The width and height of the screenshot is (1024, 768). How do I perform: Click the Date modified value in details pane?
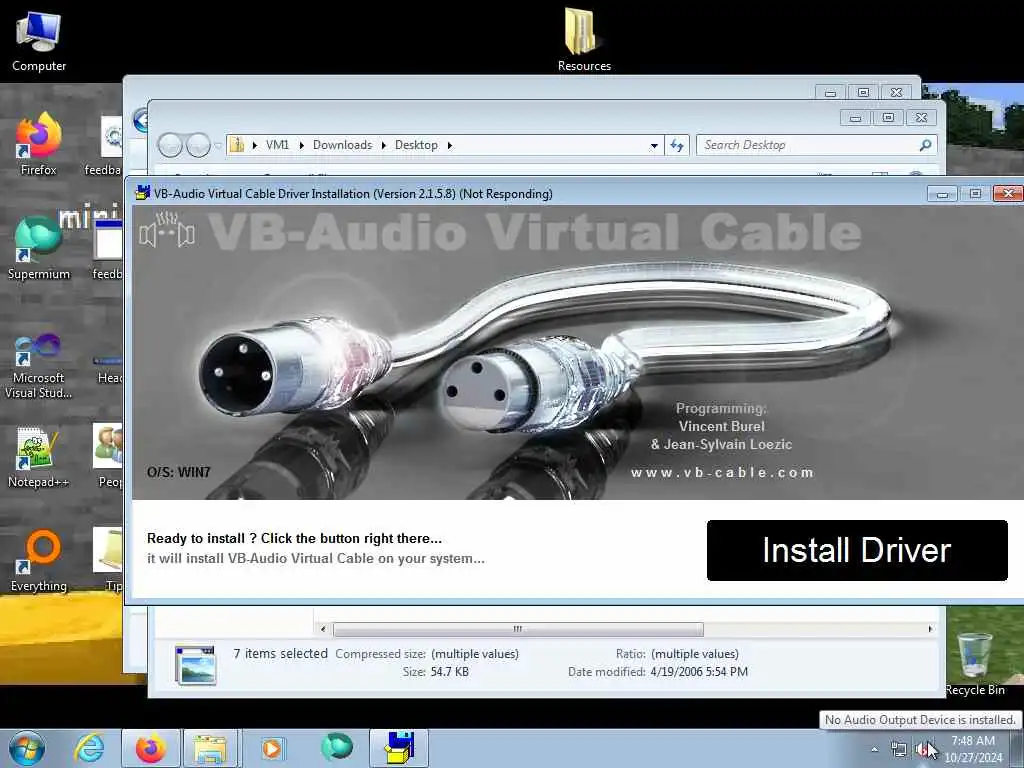pos(699,671)
